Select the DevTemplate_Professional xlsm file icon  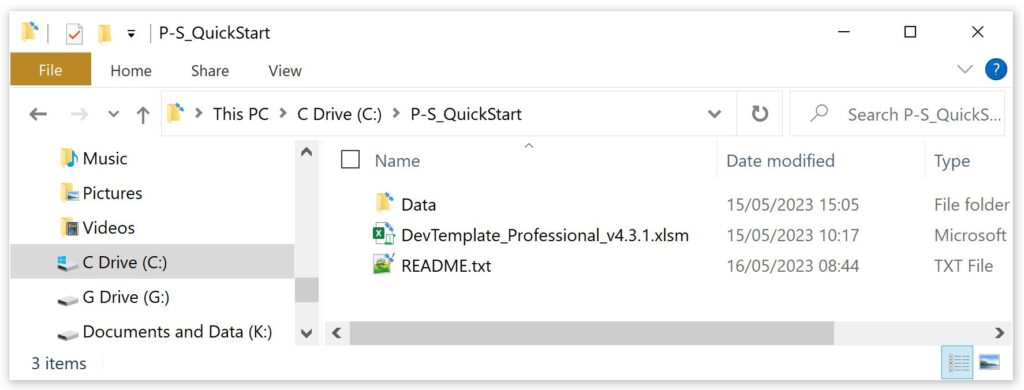coord(383,235)
